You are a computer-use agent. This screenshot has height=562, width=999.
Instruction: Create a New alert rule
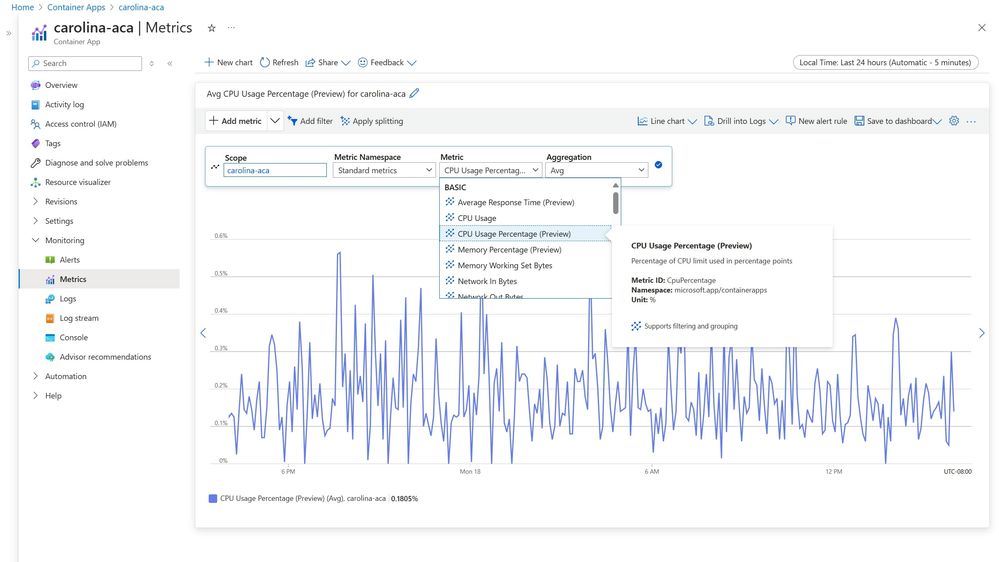(816, 121)
